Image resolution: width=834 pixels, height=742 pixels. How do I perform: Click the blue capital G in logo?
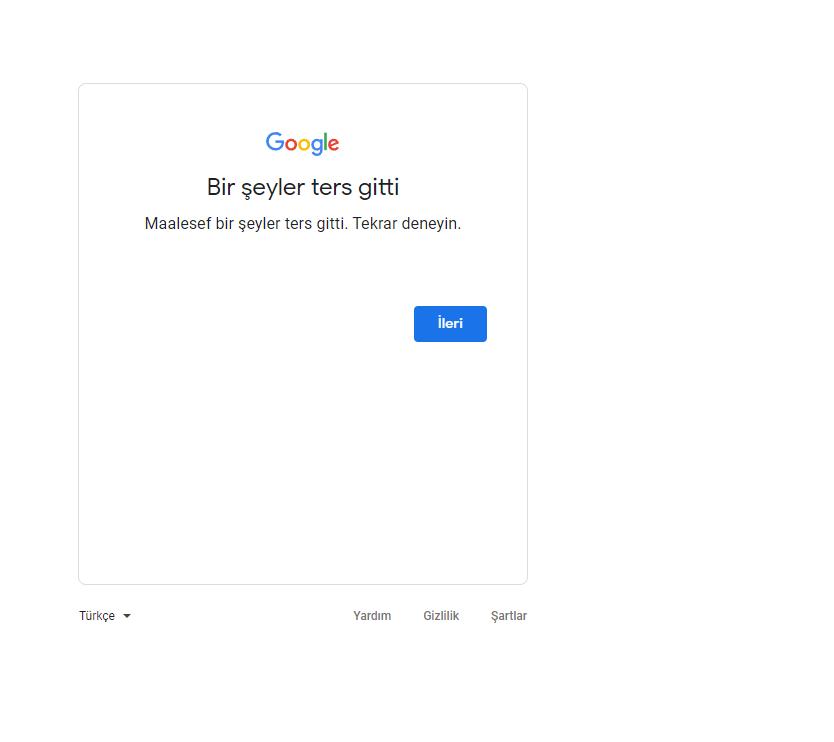pyautogui.click(x=274, y=141)
